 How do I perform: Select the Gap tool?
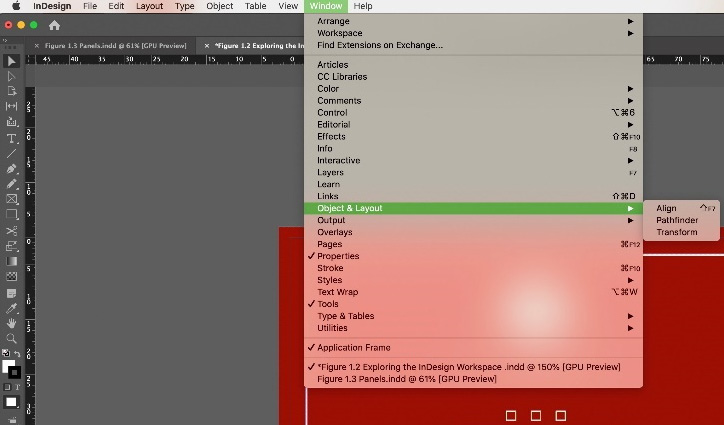(12, 106)
